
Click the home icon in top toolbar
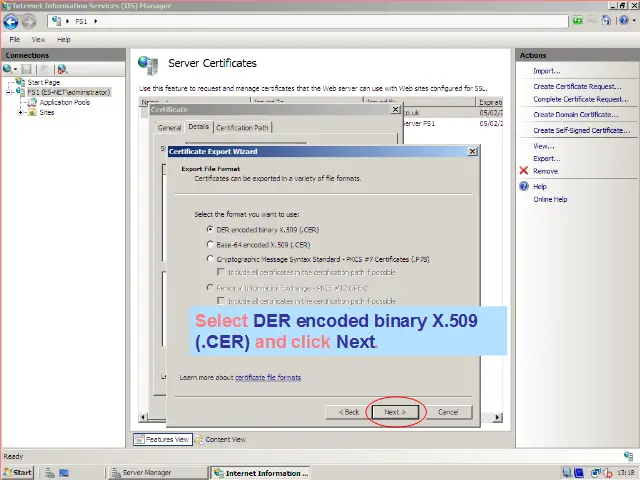click(607, 20)
